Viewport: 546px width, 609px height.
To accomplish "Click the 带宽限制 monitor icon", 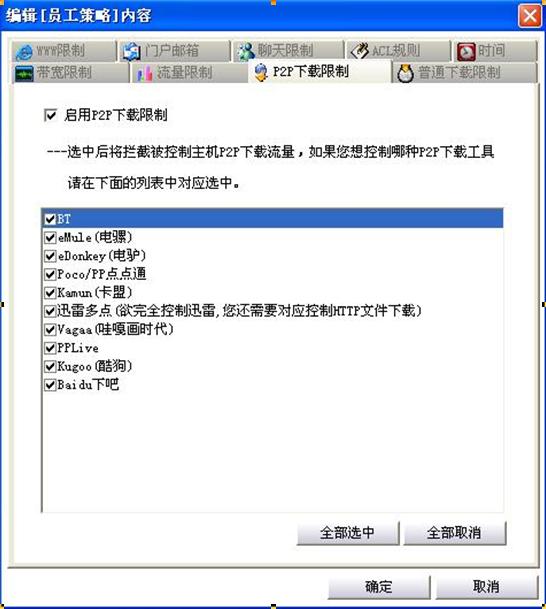I will click(x=24, y=73).
